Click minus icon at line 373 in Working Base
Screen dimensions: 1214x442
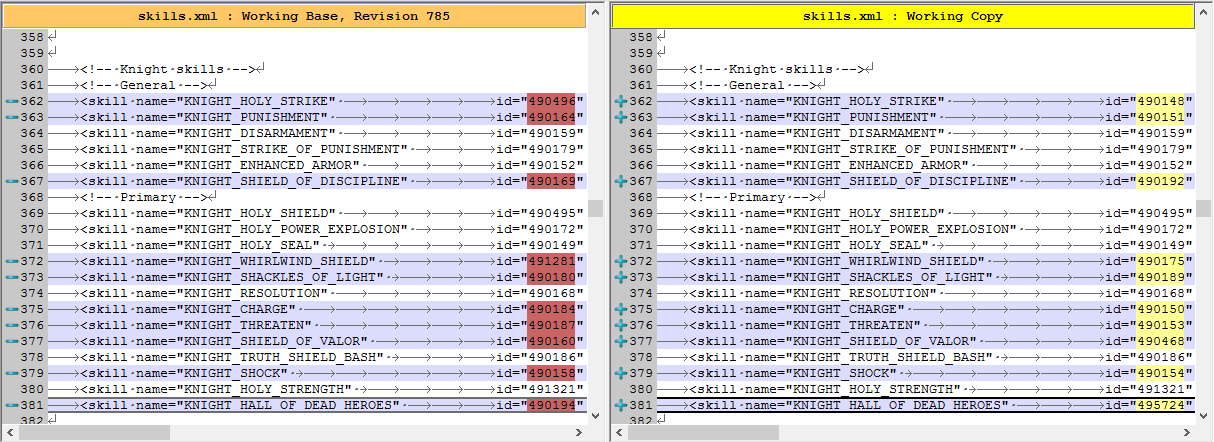[x=12, y=277]
